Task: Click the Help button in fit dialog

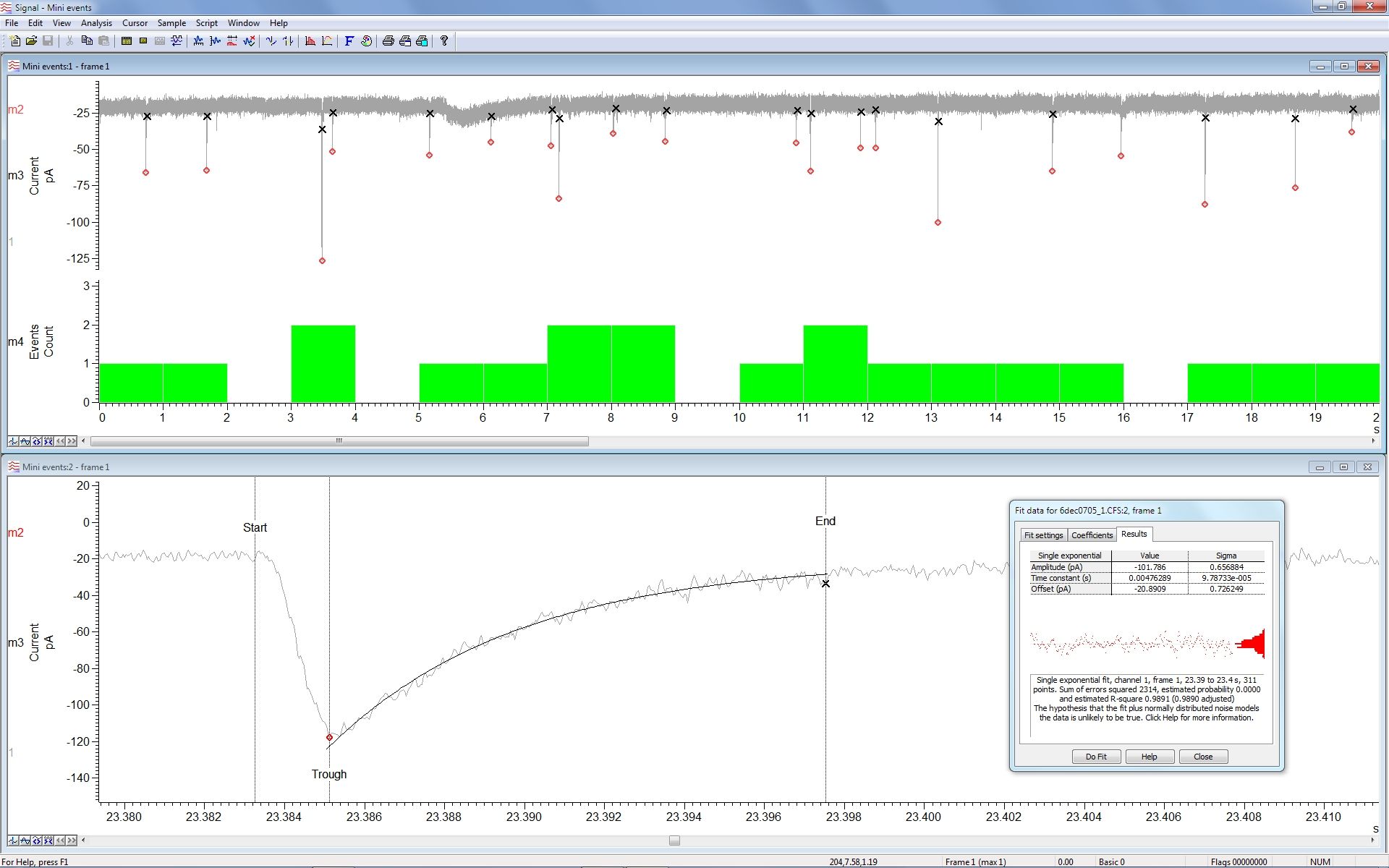Action: coord(1149,757)
